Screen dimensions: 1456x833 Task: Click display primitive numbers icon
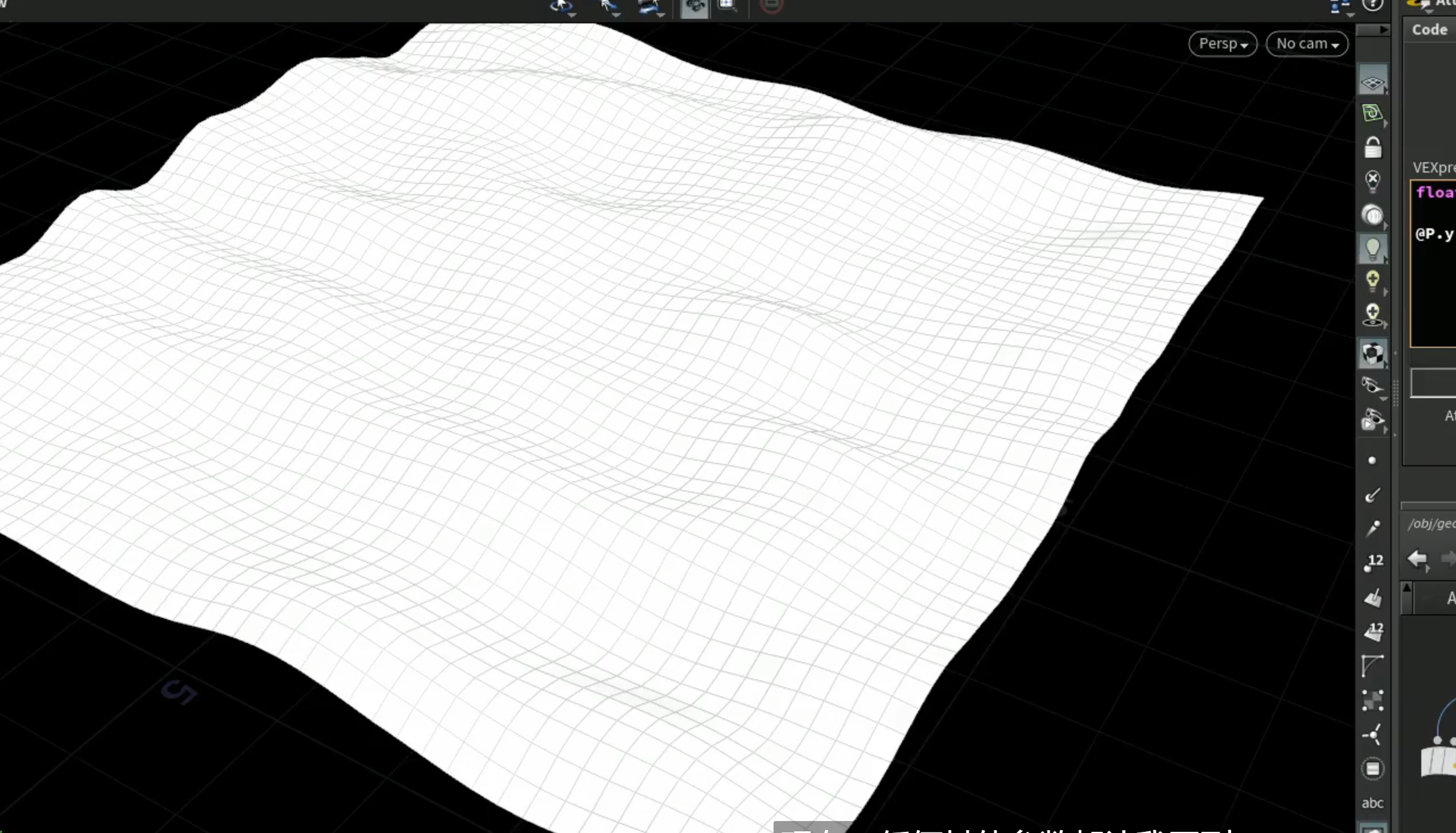[x=1372, y=631]
